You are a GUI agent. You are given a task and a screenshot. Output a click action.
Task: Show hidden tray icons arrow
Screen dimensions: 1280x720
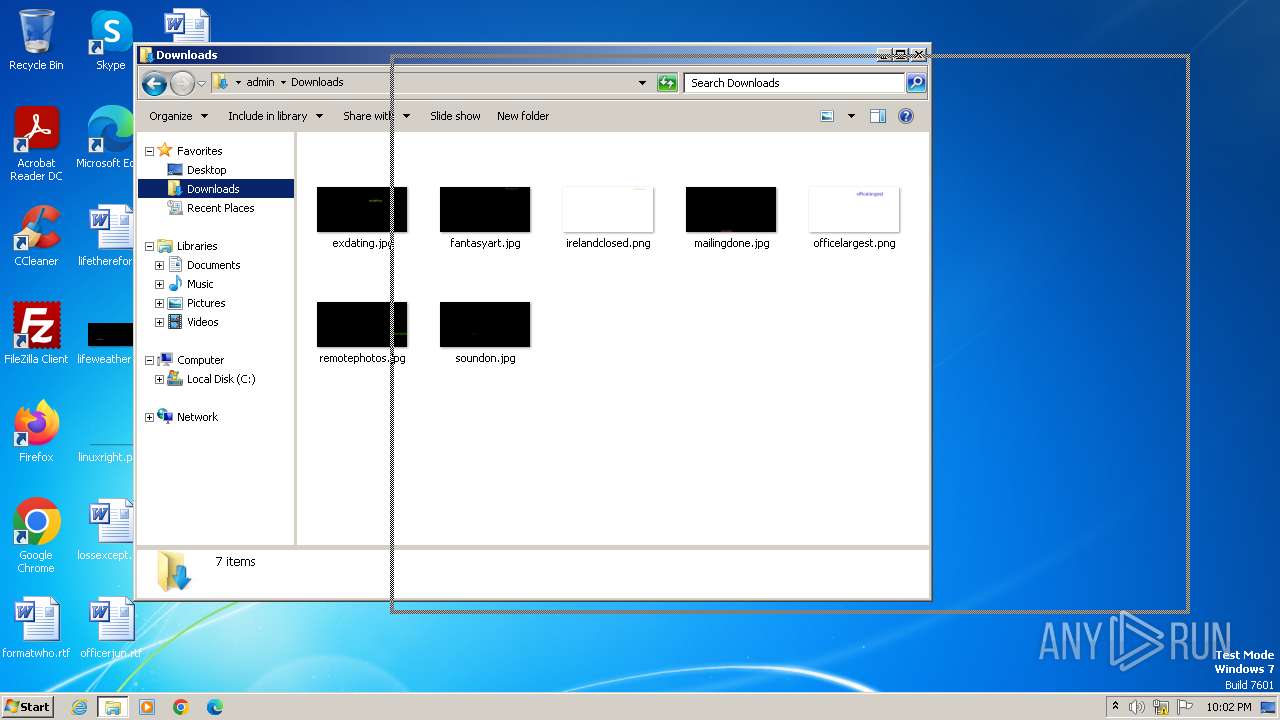(1115, 706)
